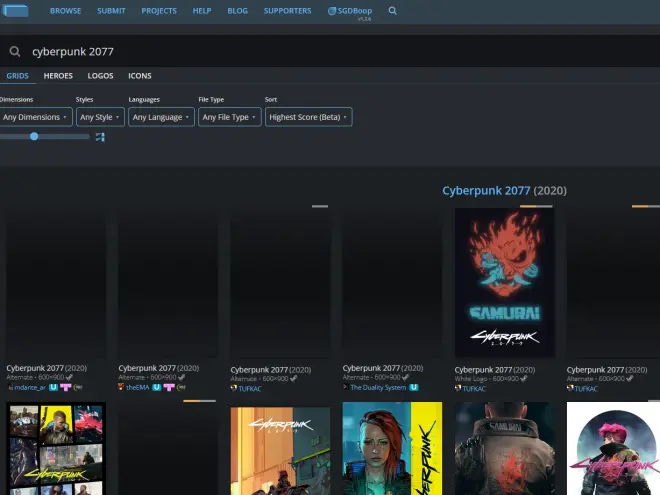
Task: Click the blue U badge next to mdante_ar
Action: [x=53, y=387]
